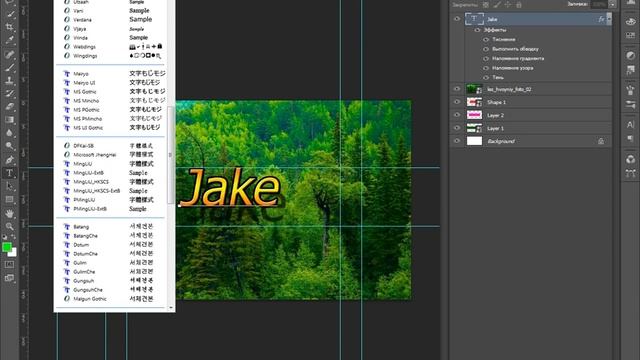Image resolution: width=640 pixels, height=360 pixels.
Task: Change screen mode
Action: [x=10, y=278]
